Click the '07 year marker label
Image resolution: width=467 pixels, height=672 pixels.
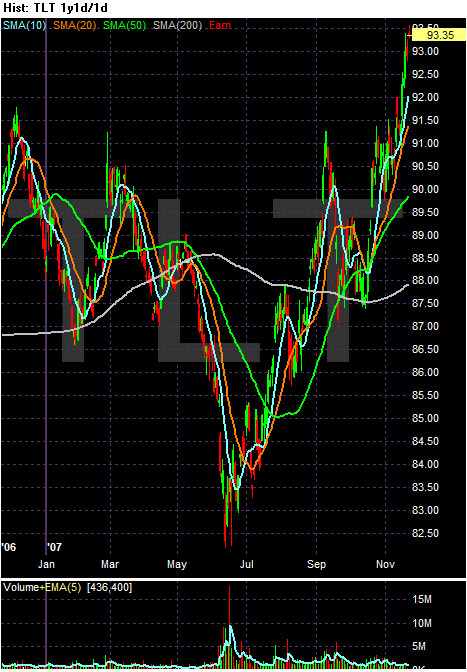[54, 547]
